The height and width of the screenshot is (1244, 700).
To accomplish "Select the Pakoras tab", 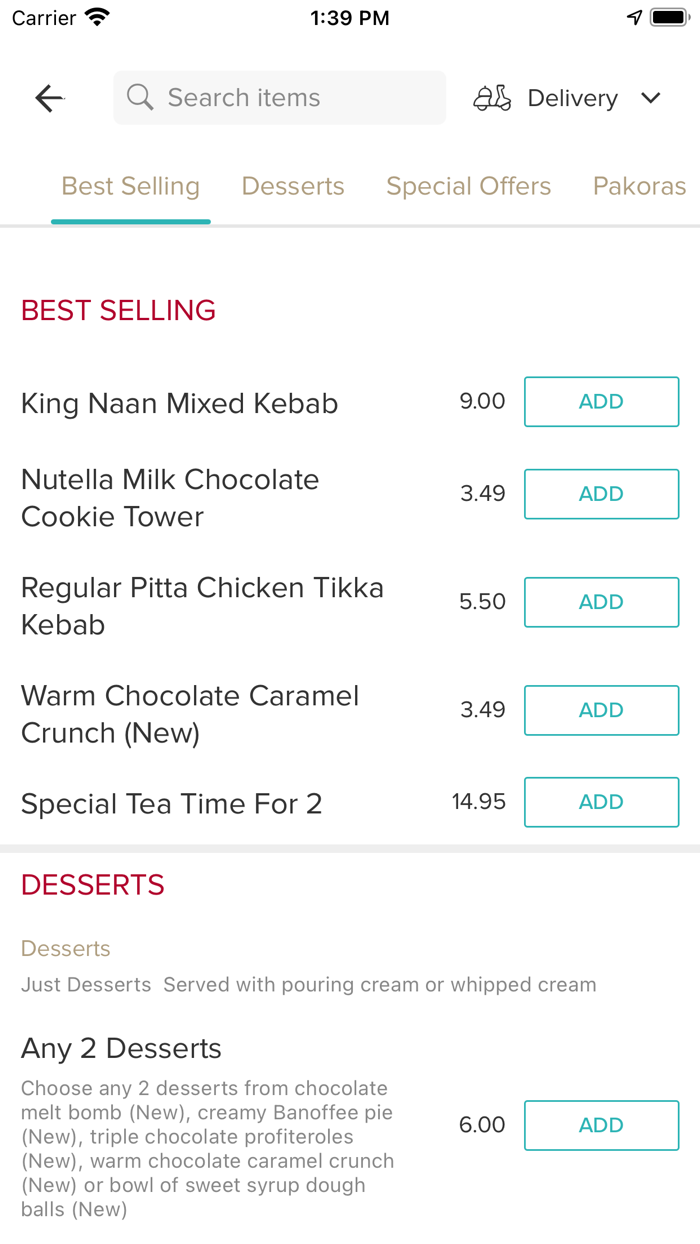I will 639,187.
